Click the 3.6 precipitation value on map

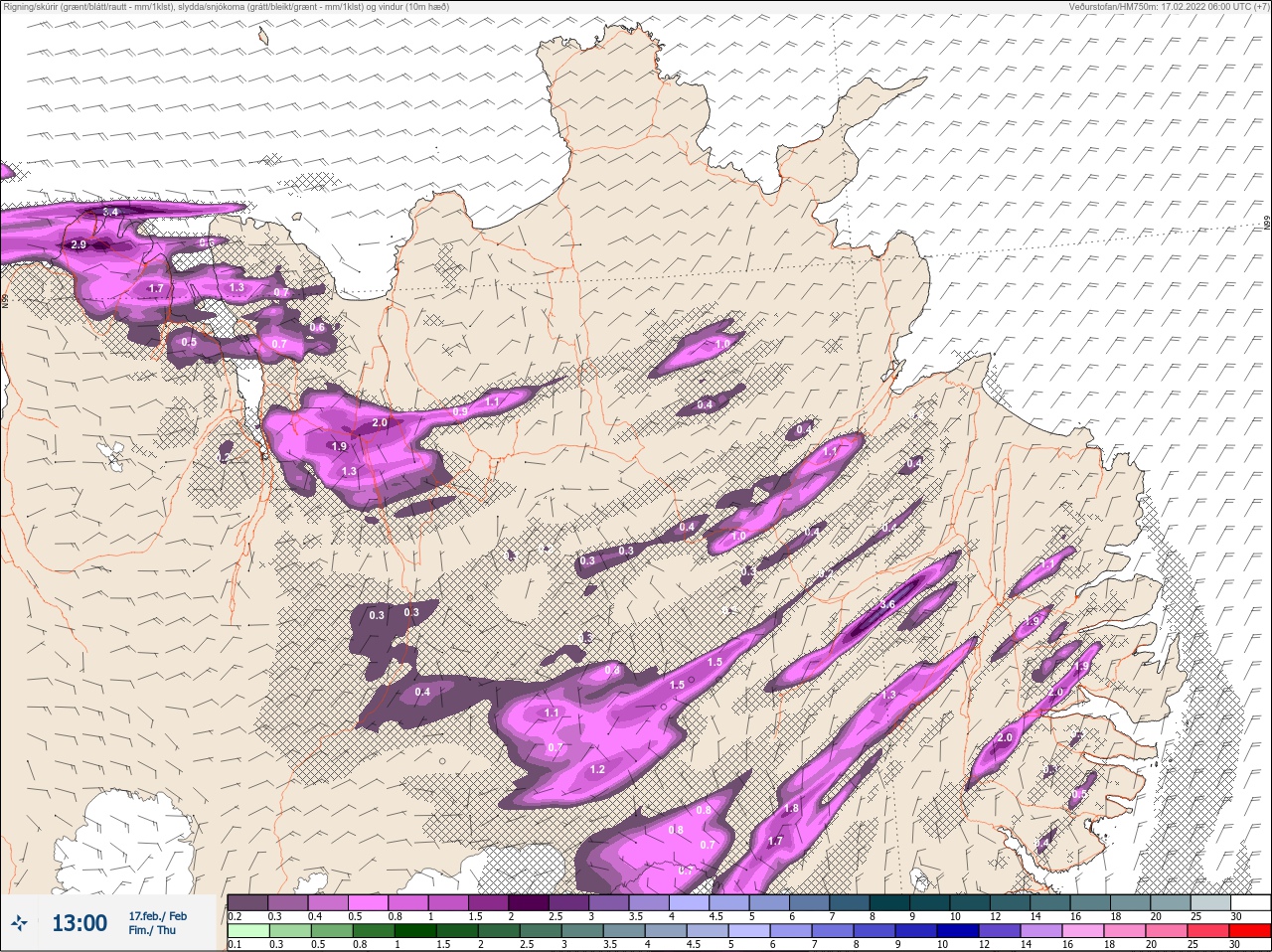click(887, 604)
